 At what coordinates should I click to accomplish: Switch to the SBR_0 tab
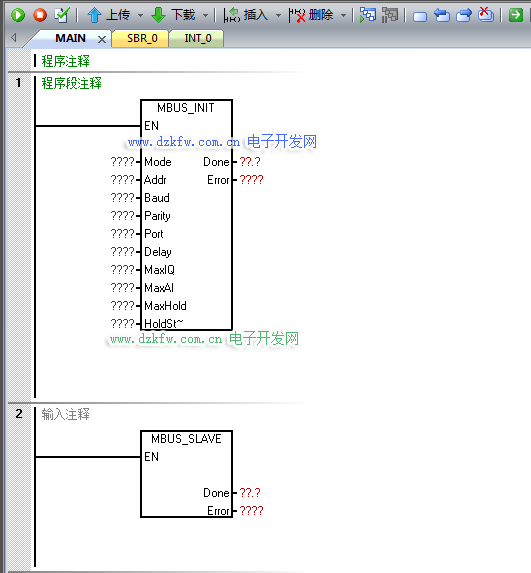[142, 38]
